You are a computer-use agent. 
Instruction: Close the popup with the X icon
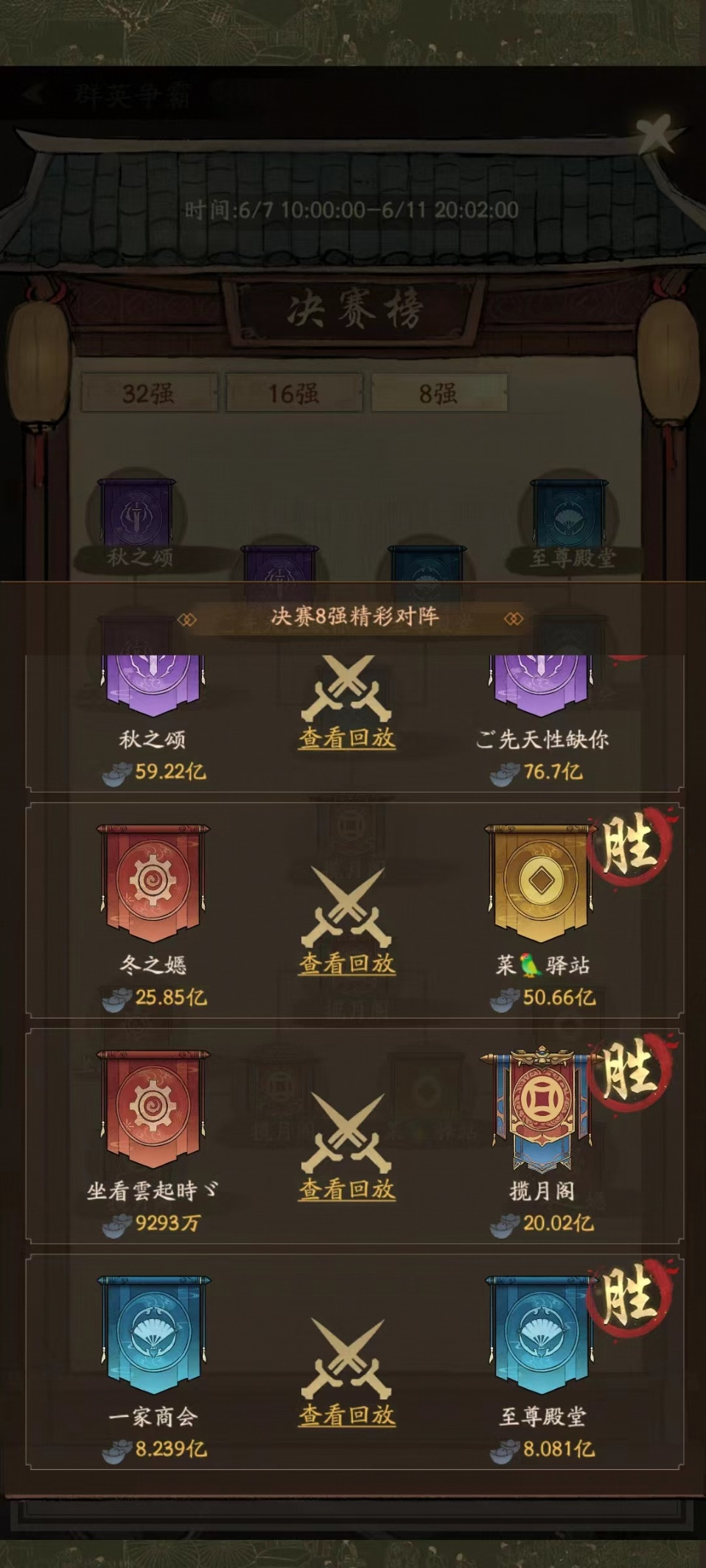657,133
